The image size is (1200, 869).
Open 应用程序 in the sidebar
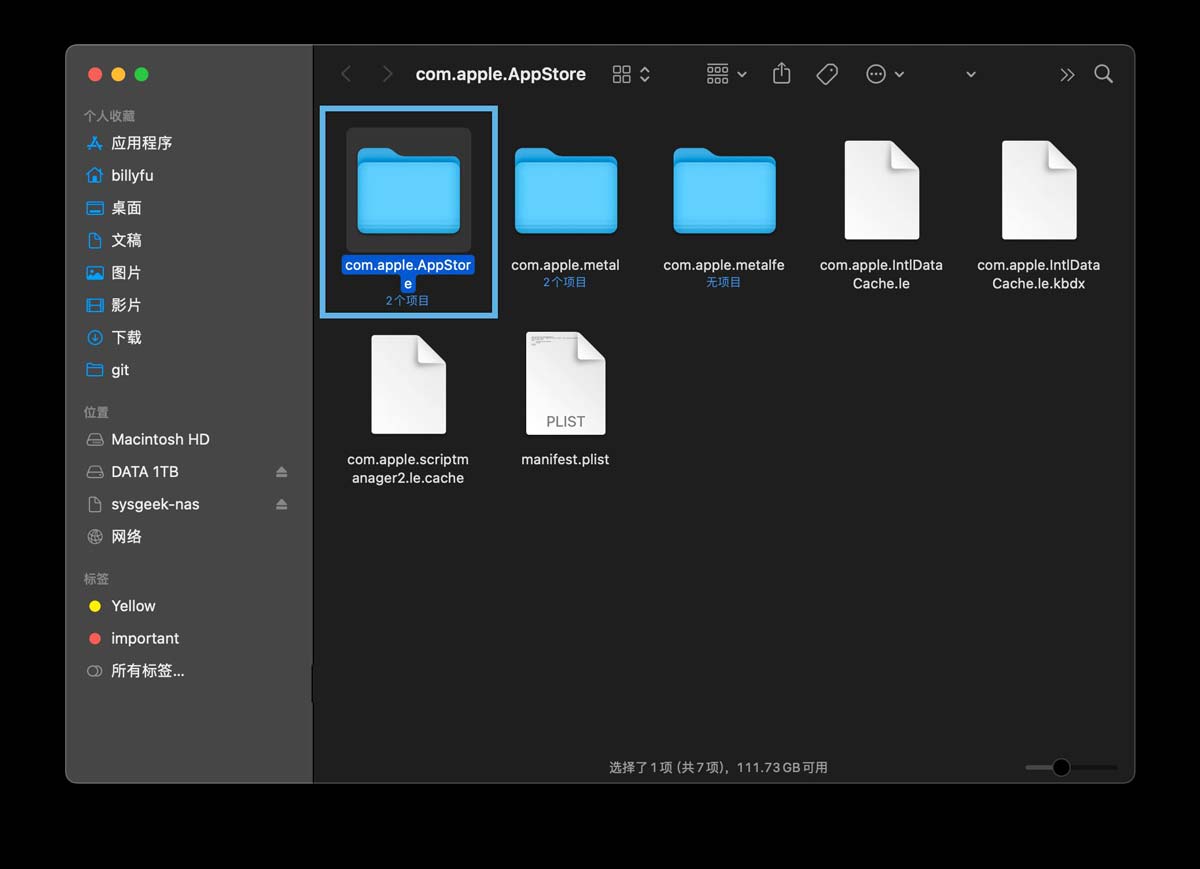point(141,143)
